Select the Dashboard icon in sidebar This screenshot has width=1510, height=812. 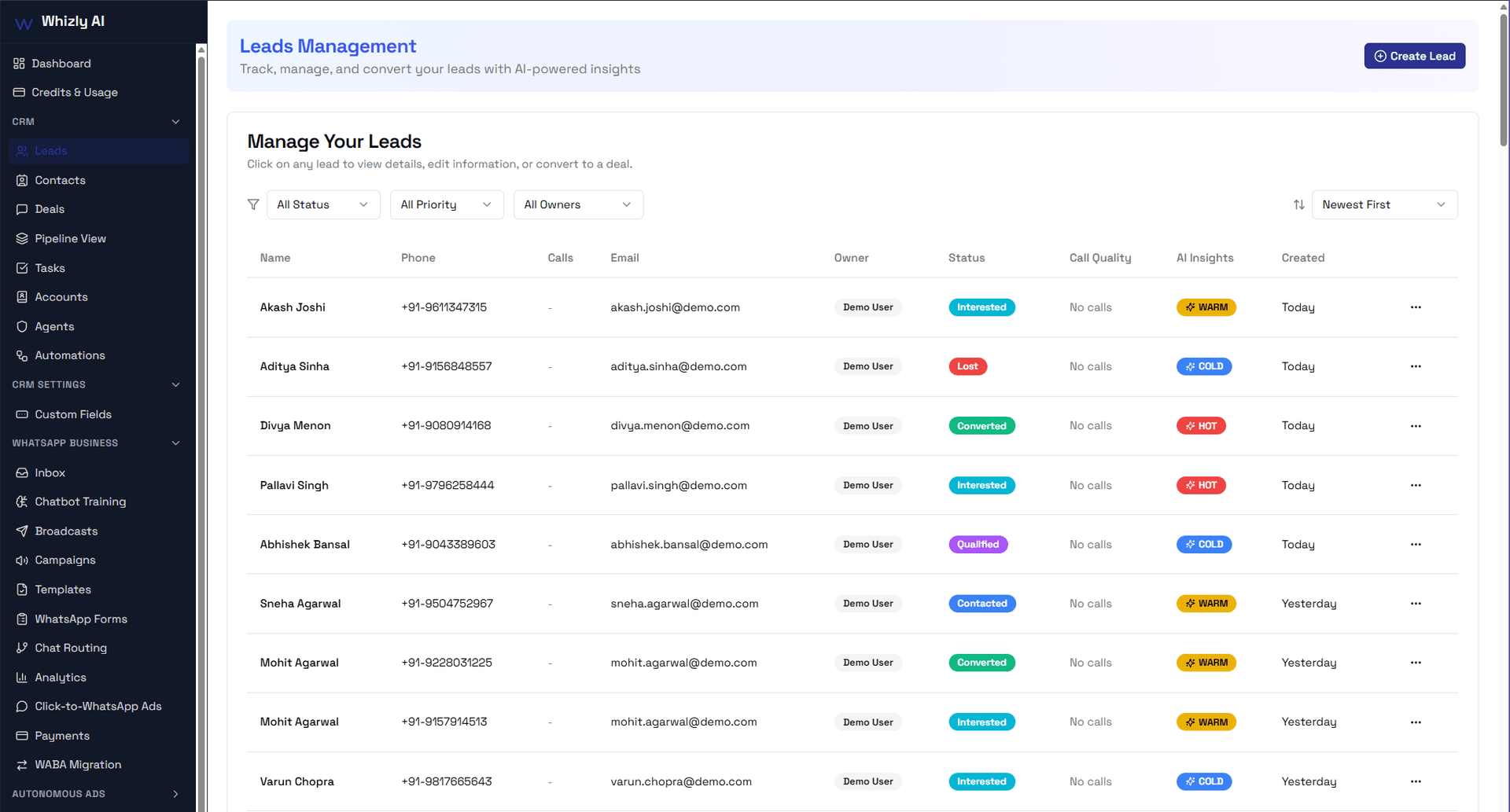[20, 64]
